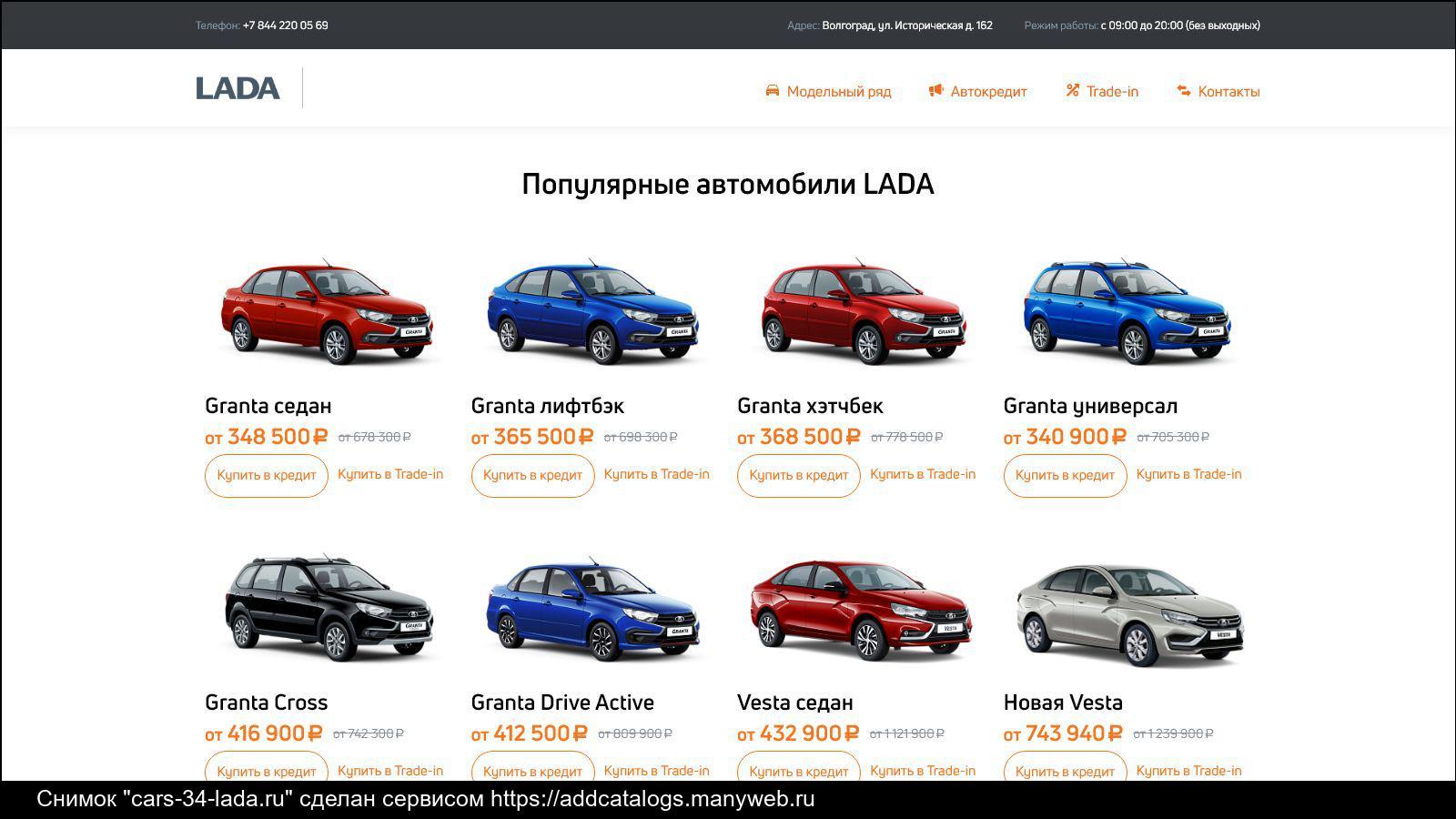
Task: Click the crossed-out price от 778 500 ₽
Action: click(907, 438)
